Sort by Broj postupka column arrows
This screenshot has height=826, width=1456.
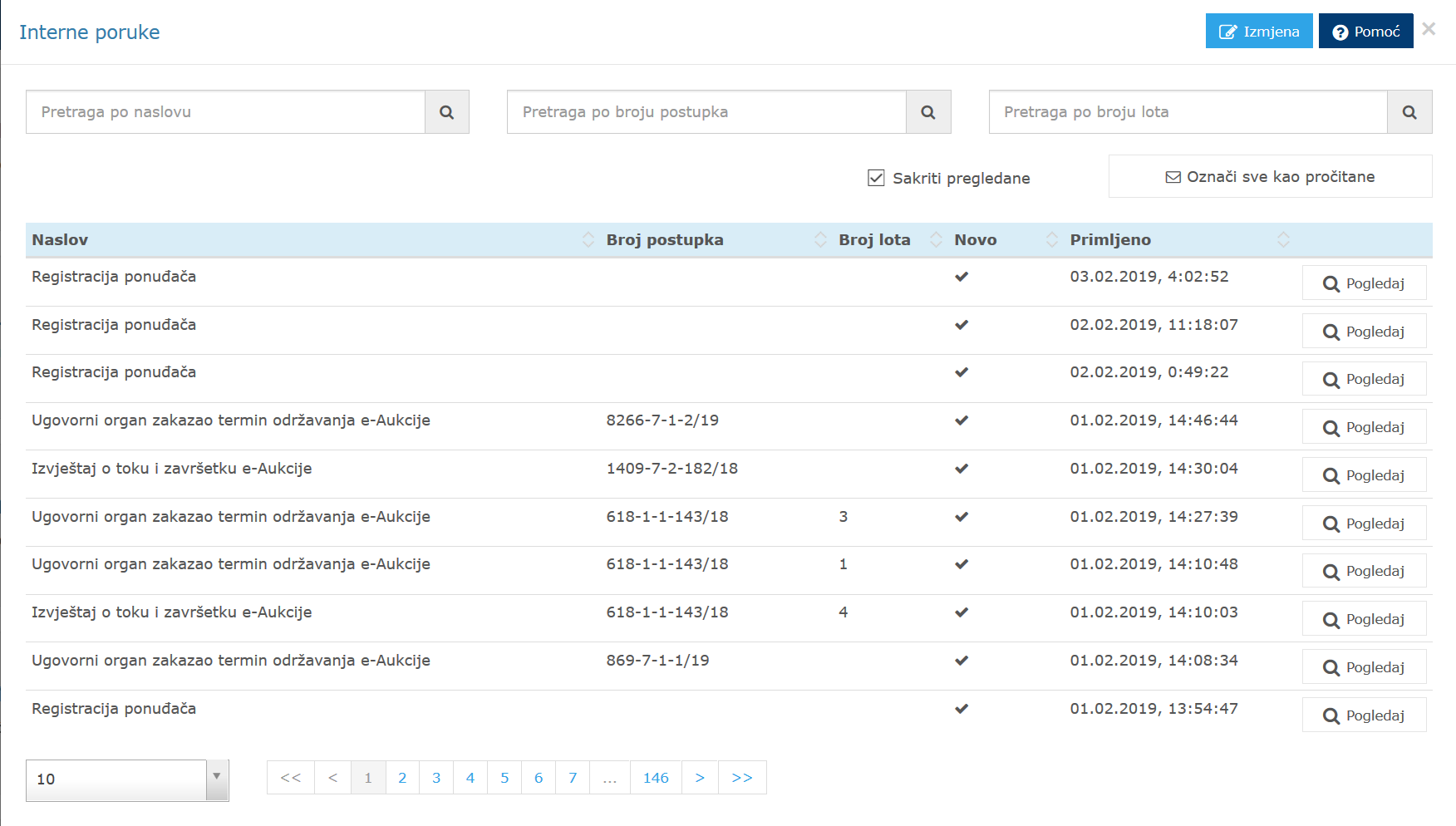tap(820, 240)
